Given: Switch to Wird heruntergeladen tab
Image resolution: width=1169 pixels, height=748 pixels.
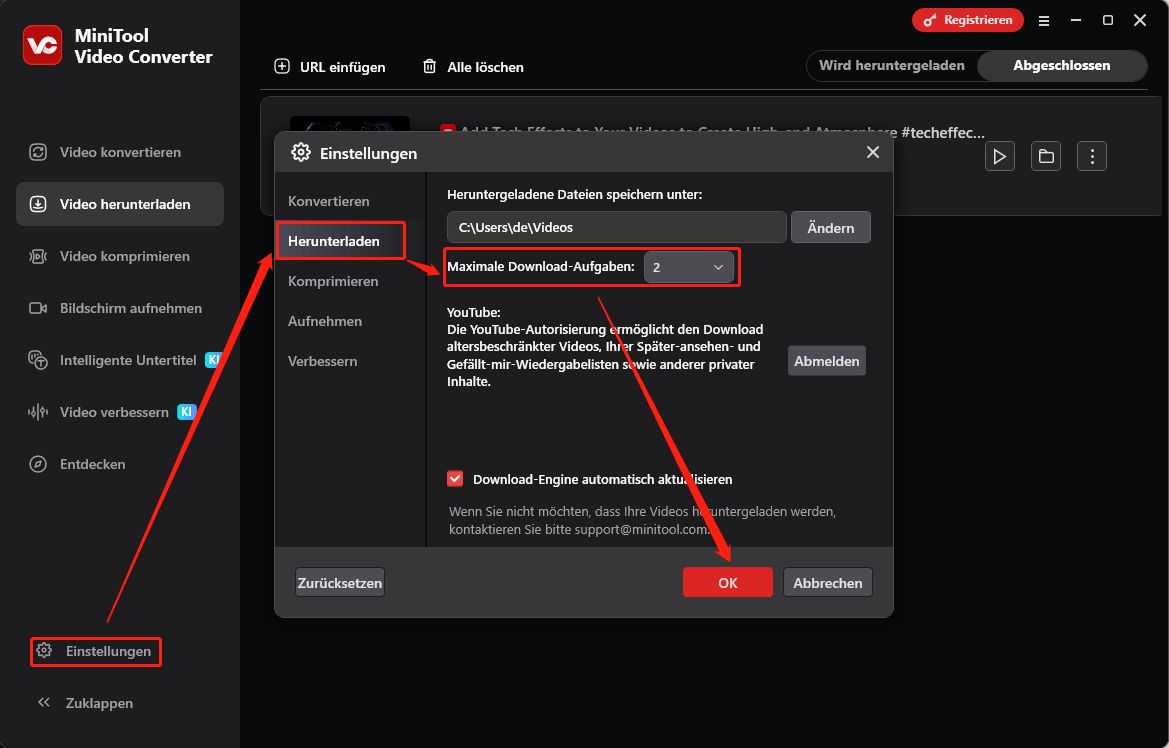Looking at the screenshot, I should (892, 66).
